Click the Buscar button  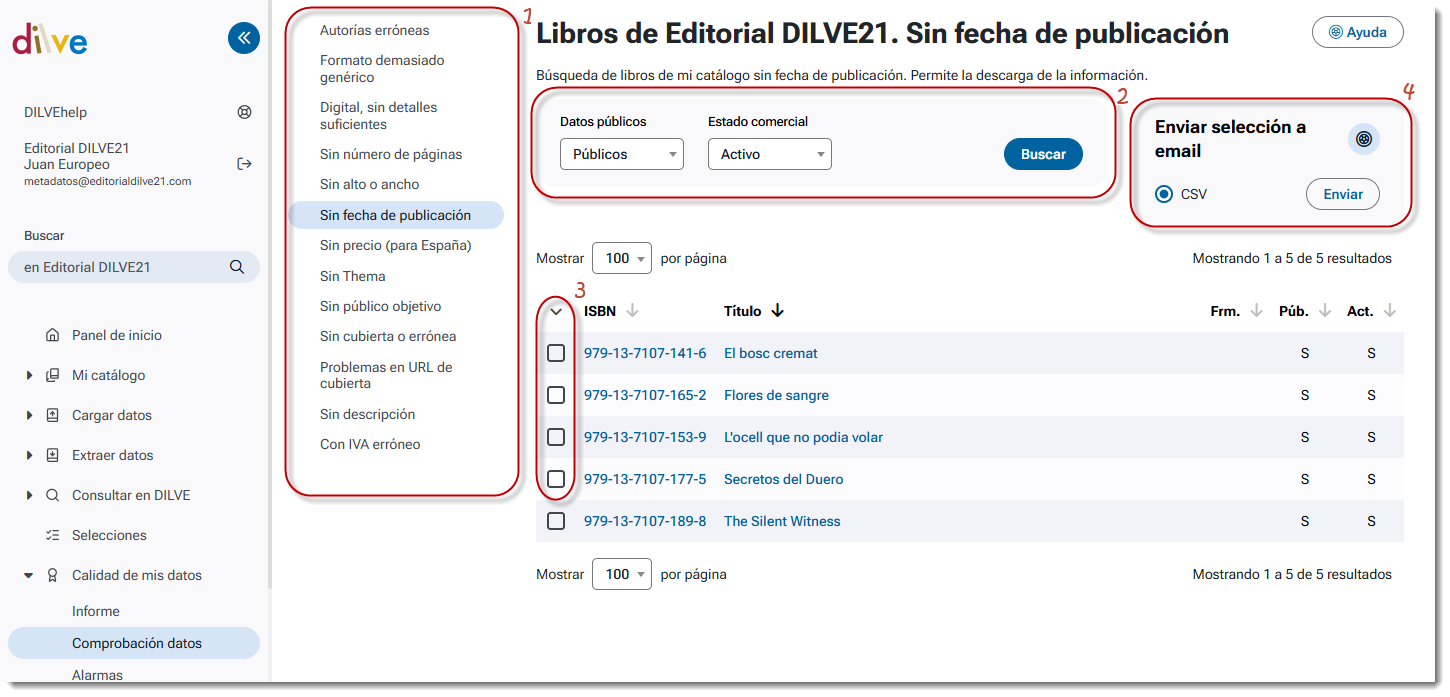tap(1043, 154)
